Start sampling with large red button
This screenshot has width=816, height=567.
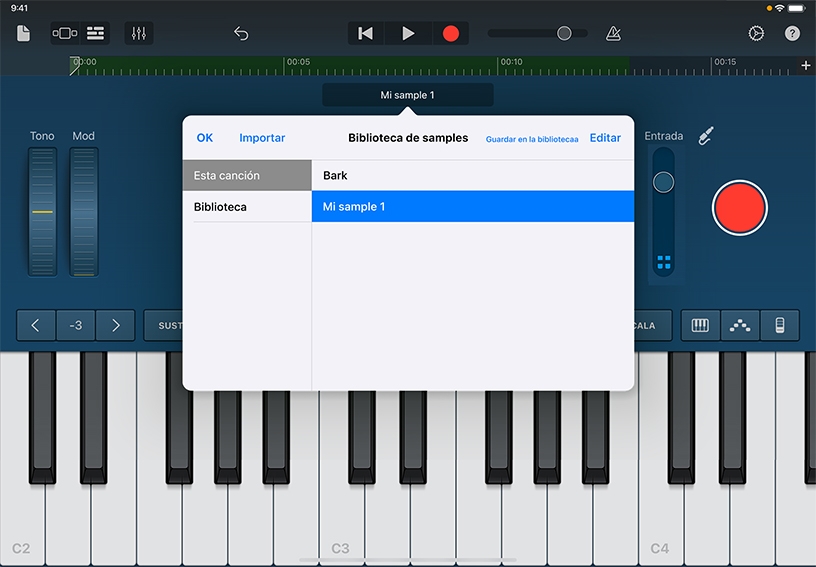click(740, 208)
